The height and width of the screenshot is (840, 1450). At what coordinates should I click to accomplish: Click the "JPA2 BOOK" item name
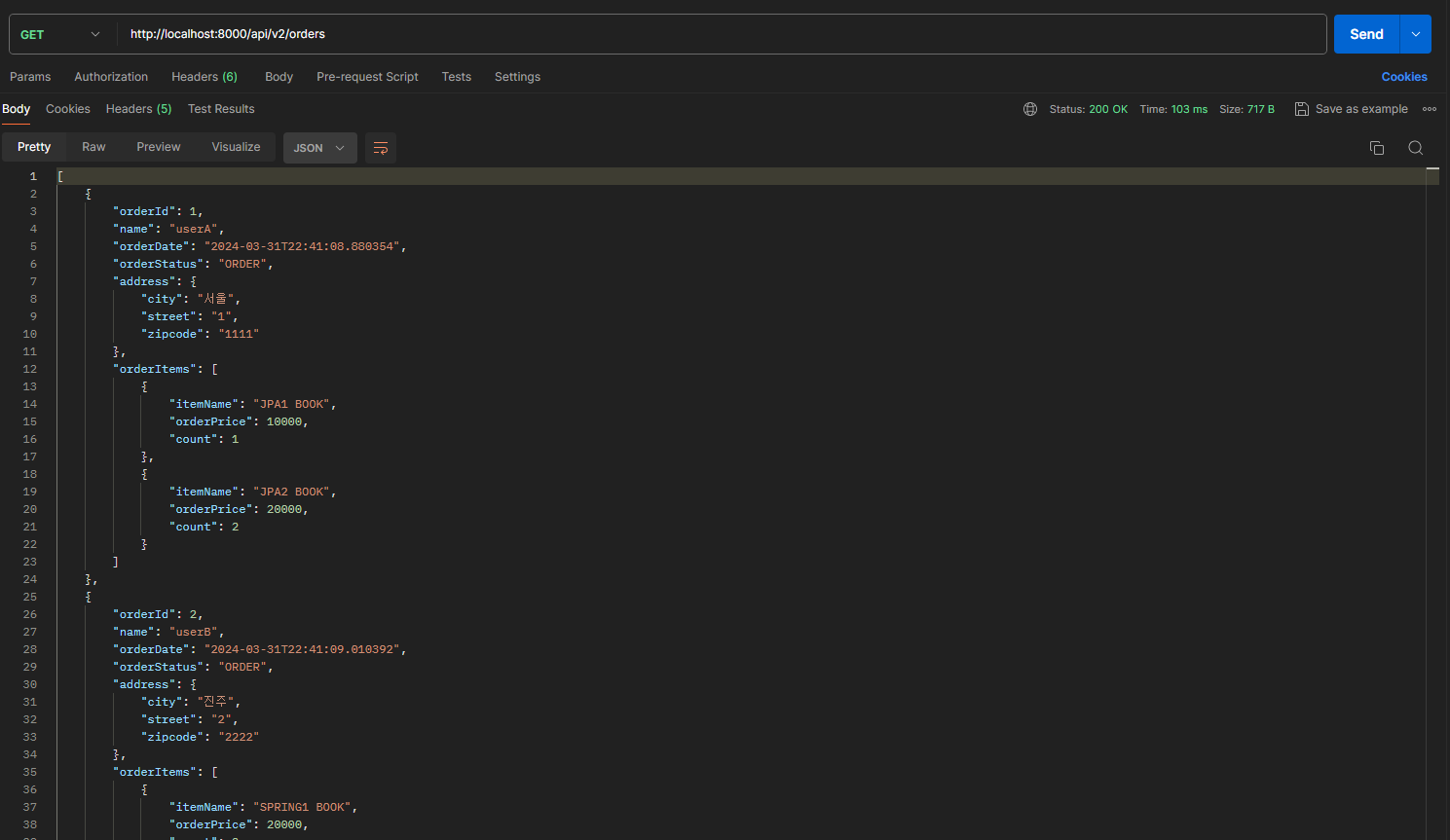pos(291,492)
